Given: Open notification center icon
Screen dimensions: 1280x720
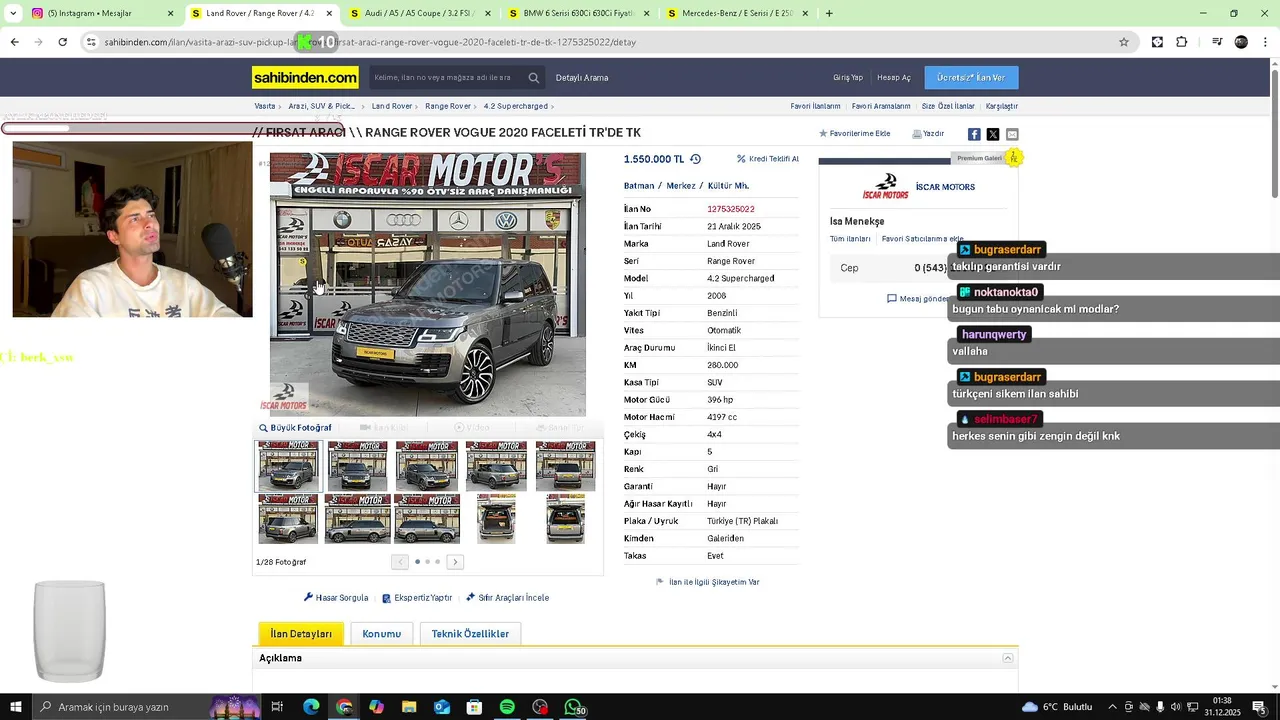Looking at the screenshot, I should 1259,707.
